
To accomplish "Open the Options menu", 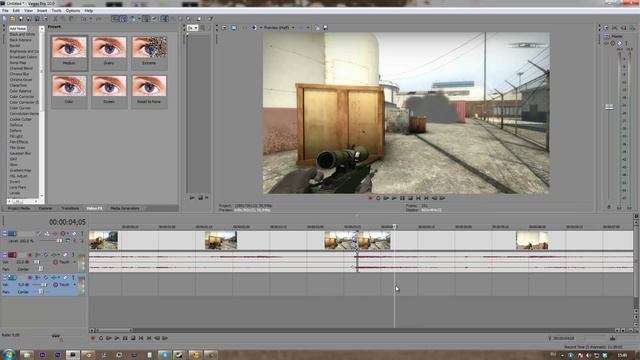I will click(73, 11).
